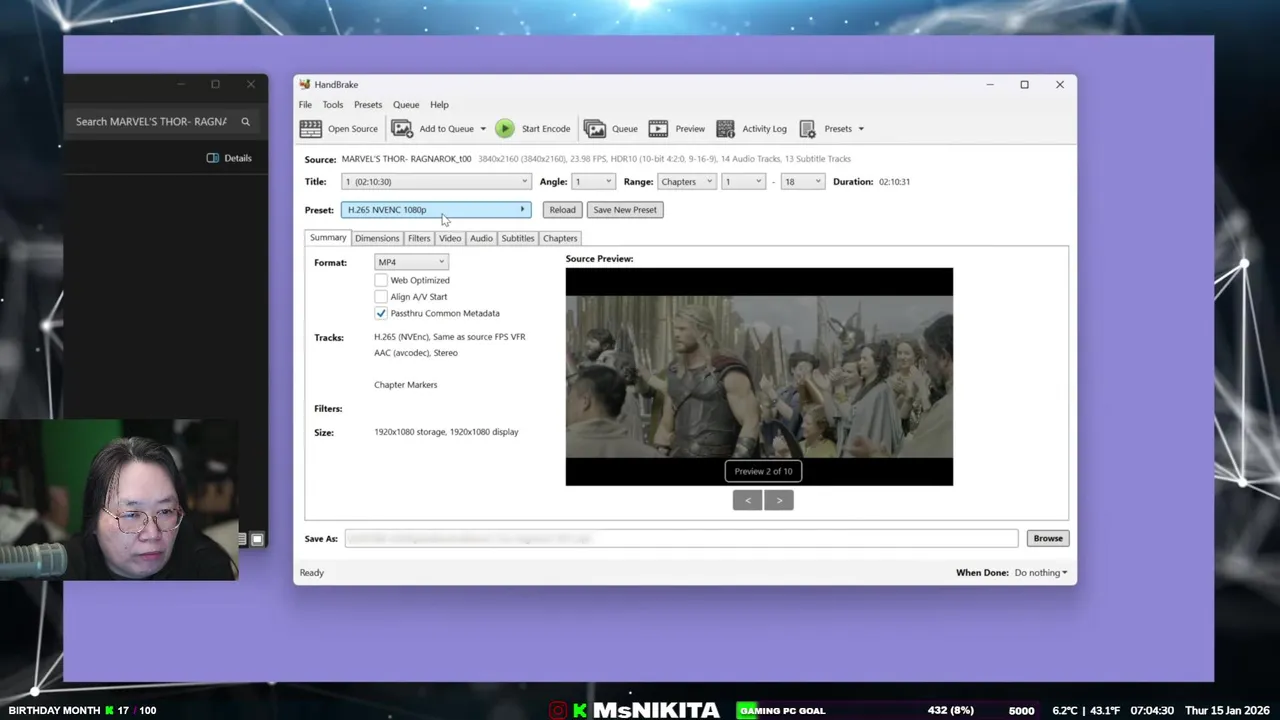
Task: Click source name MARVEL'S THOR- RAGNAROK_t00
Action: click(406, 159)
